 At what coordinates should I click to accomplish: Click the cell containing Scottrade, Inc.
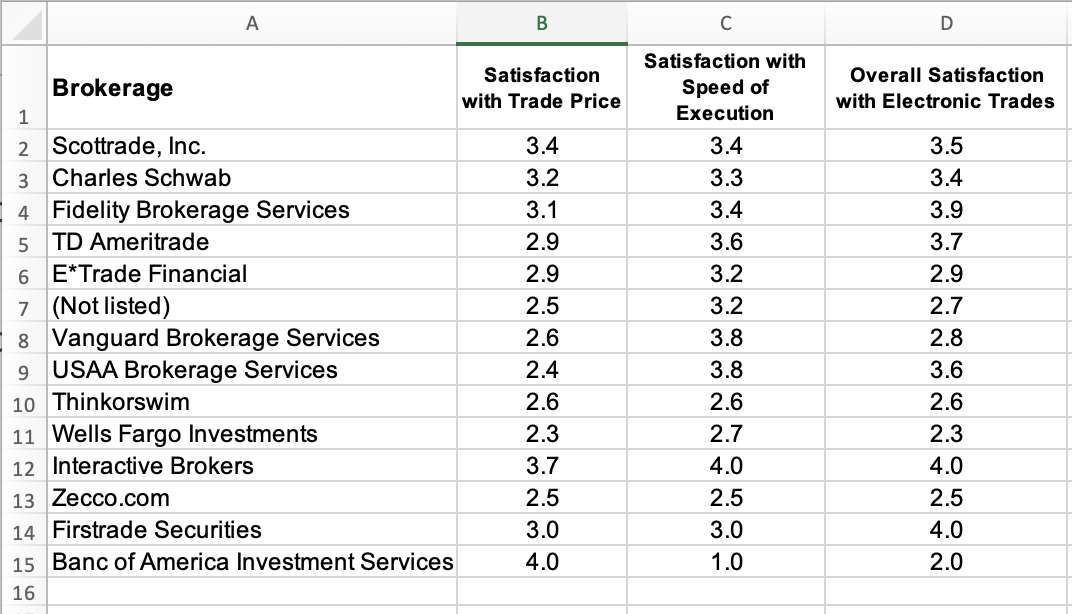click(x=252, y=145)
